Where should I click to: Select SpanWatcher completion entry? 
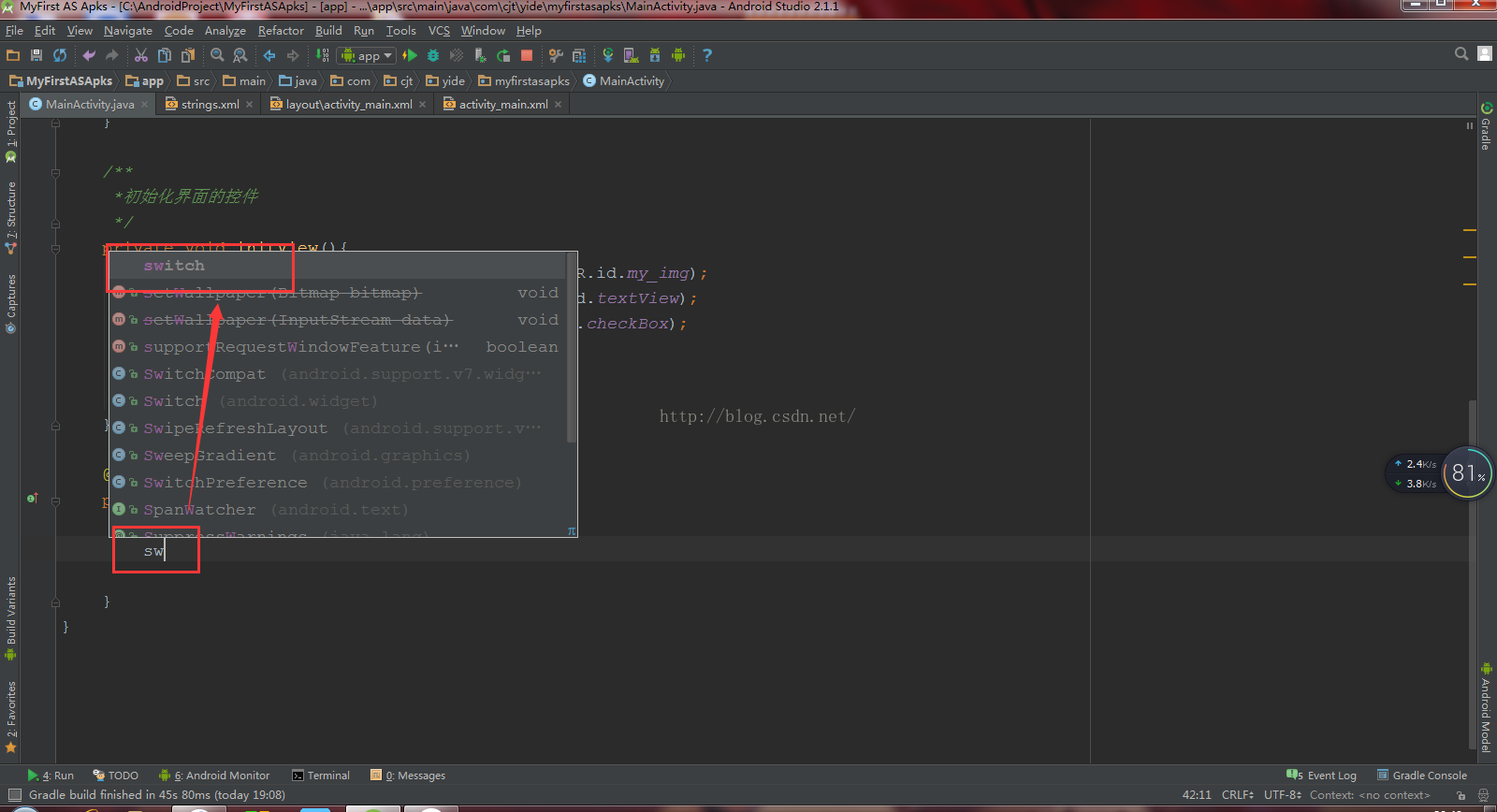338,510
